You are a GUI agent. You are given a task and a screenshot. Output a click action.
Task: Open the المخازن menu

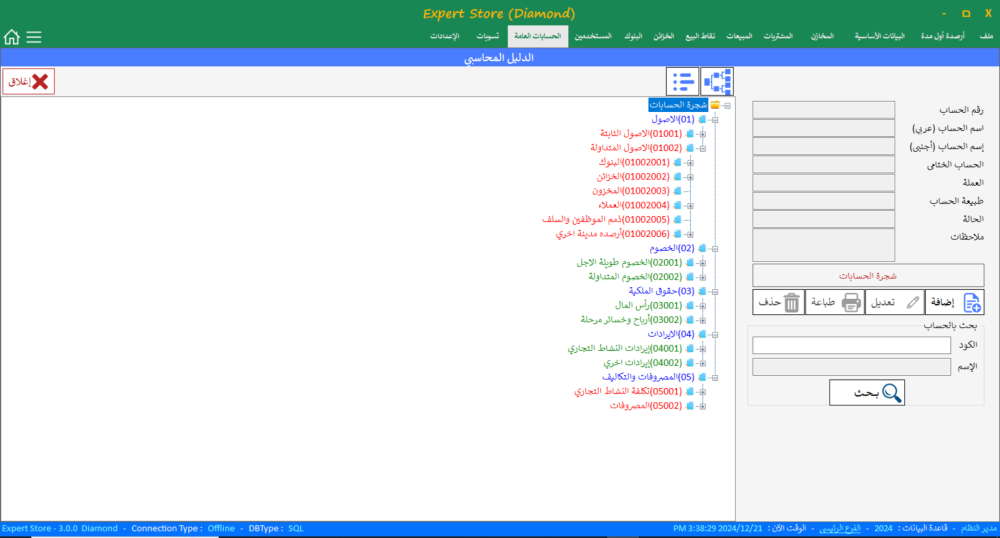(x=821, y=37)
